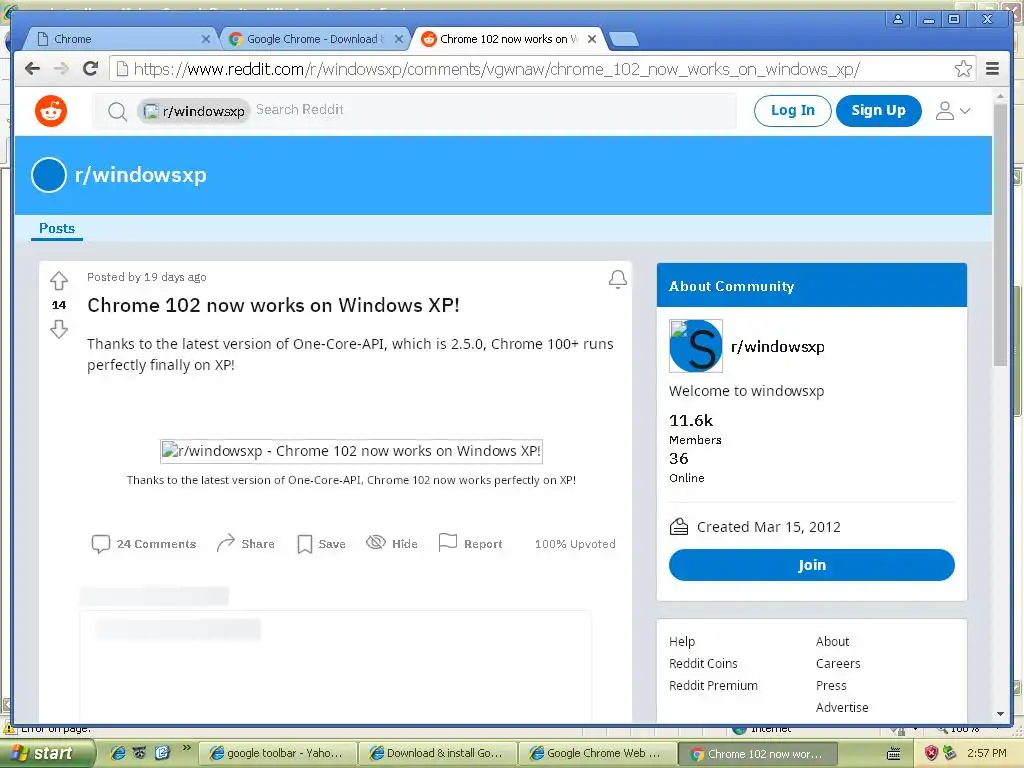Click the page vertical scrollbar thumb
Image resolution: width=1024 pixels, height=768 pixels.
(x=1000, y=235)
